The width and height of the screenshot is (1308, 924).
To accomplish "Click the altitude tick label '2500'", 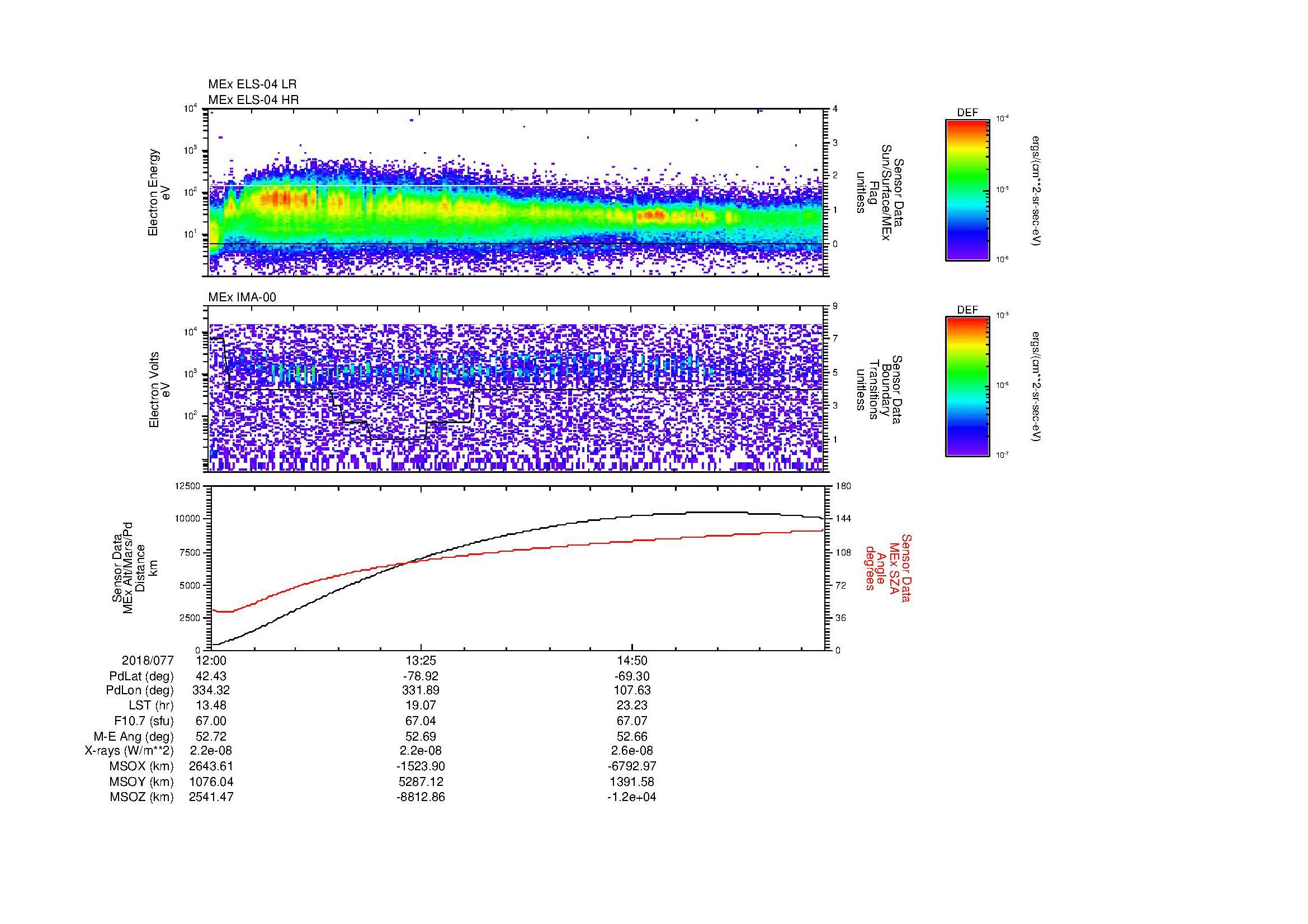I will click(x=190, y=618).
